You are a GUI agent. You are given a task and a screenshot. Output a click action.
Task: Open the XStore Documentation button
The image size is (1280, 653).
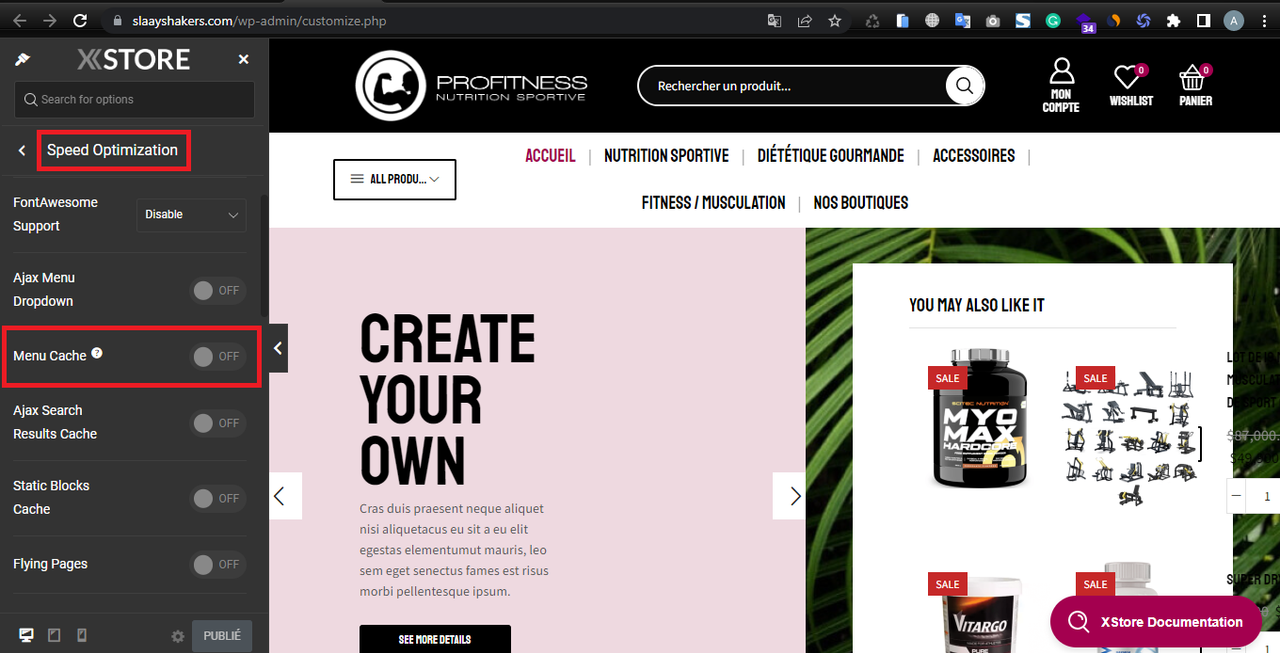coord(1156,622)
